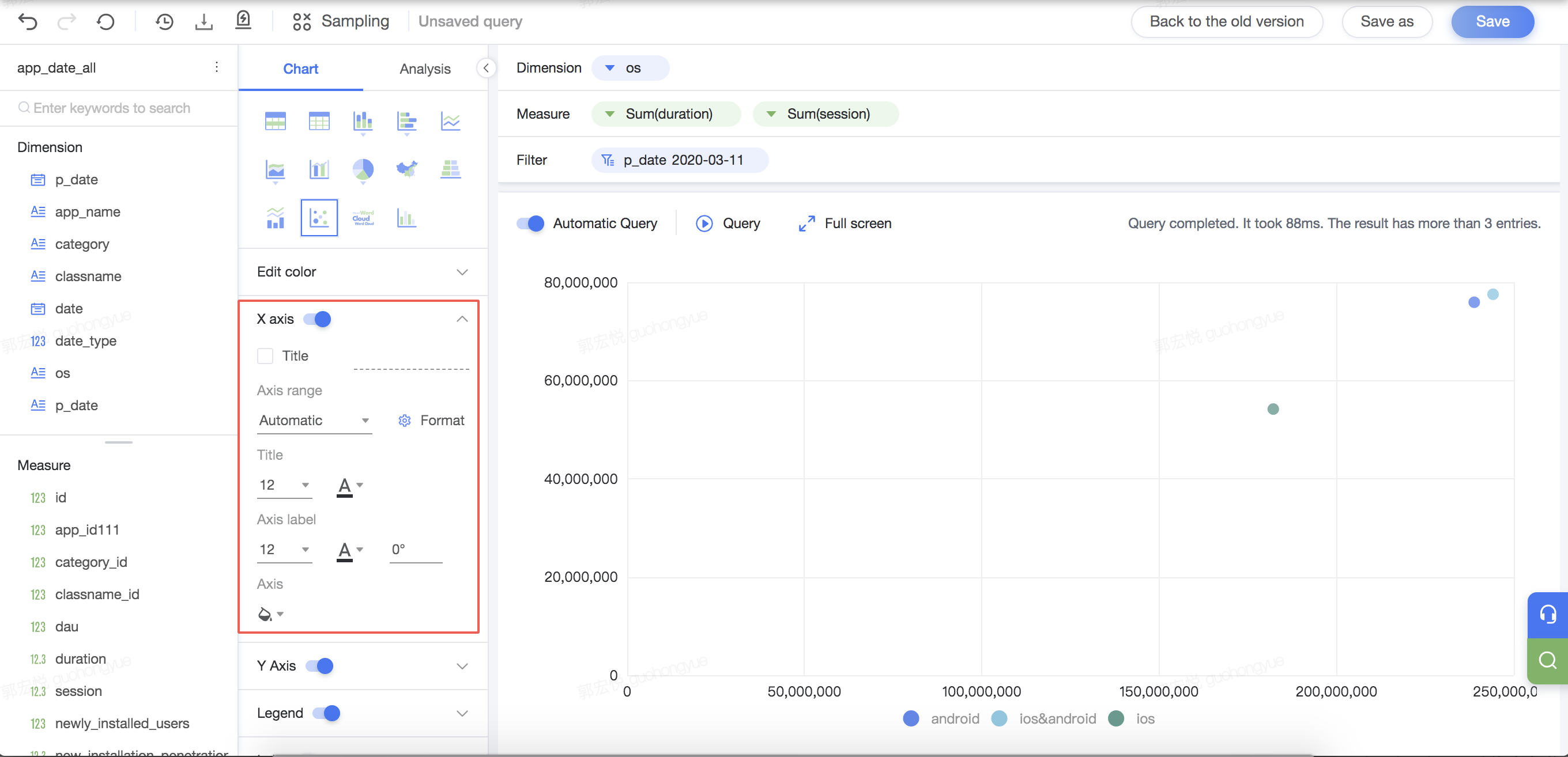Click the X axis title text field
This screenshot has height=757, width=1568.
coord(411,357)
